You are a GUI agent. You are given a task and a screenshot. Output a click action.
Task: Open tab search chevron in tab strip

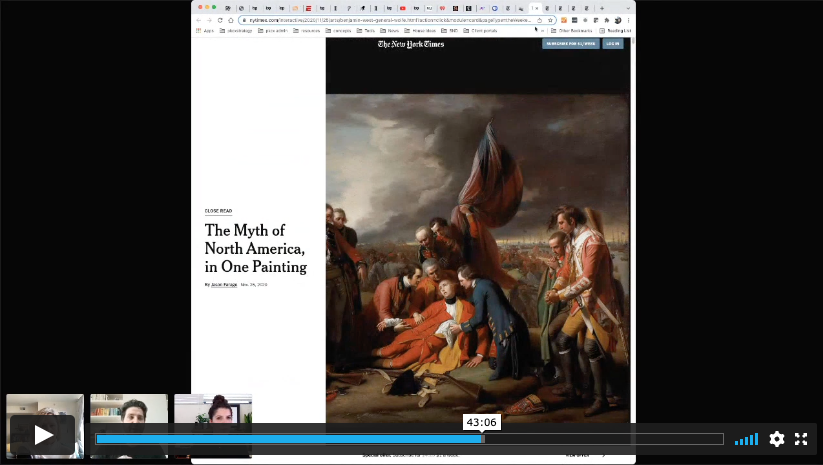pyautogui.click(x=628, y=8)
